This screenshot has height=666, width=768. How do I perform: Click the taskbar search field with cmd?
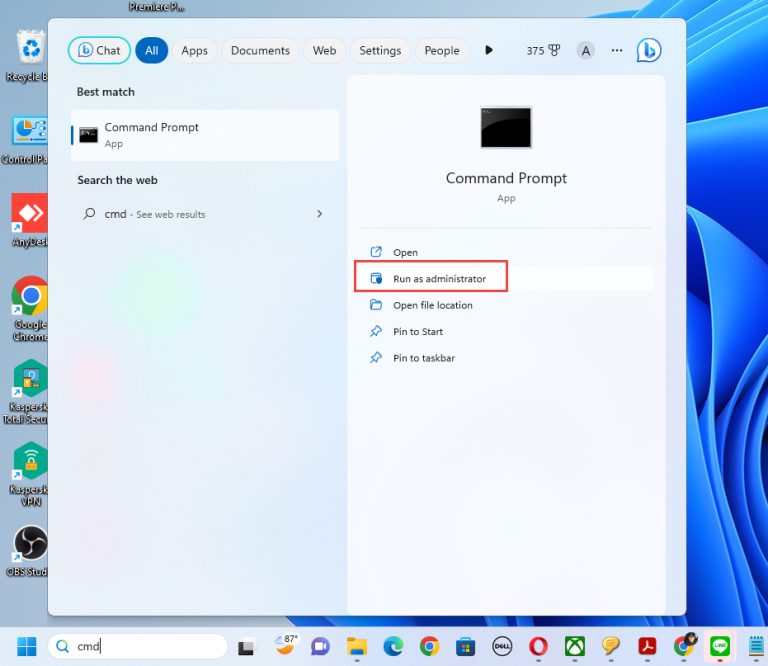138,646
